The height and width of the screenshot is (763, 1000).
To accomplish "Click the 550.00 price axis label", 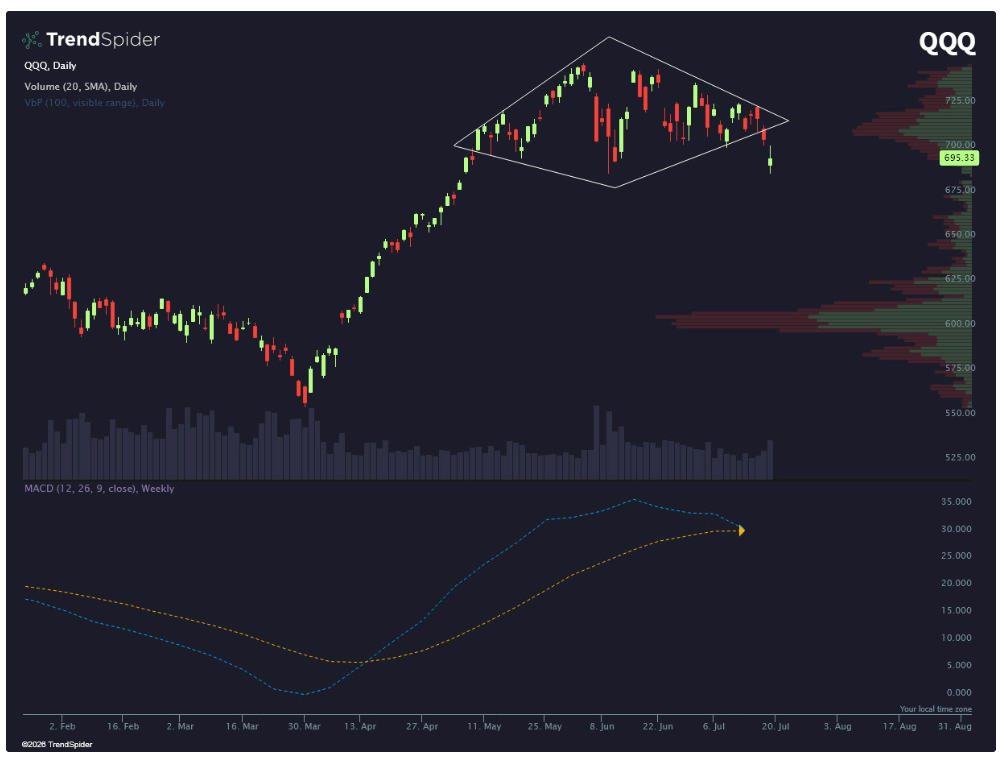I will [x=960, y=413].
